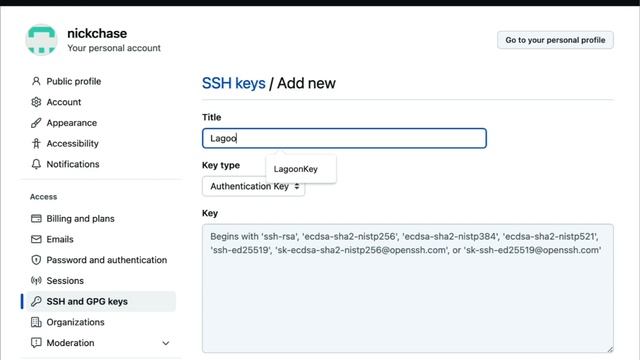640x360 pixels.
Task: Click the Sessions broadcast icon
Action: (x=36, y=280)
